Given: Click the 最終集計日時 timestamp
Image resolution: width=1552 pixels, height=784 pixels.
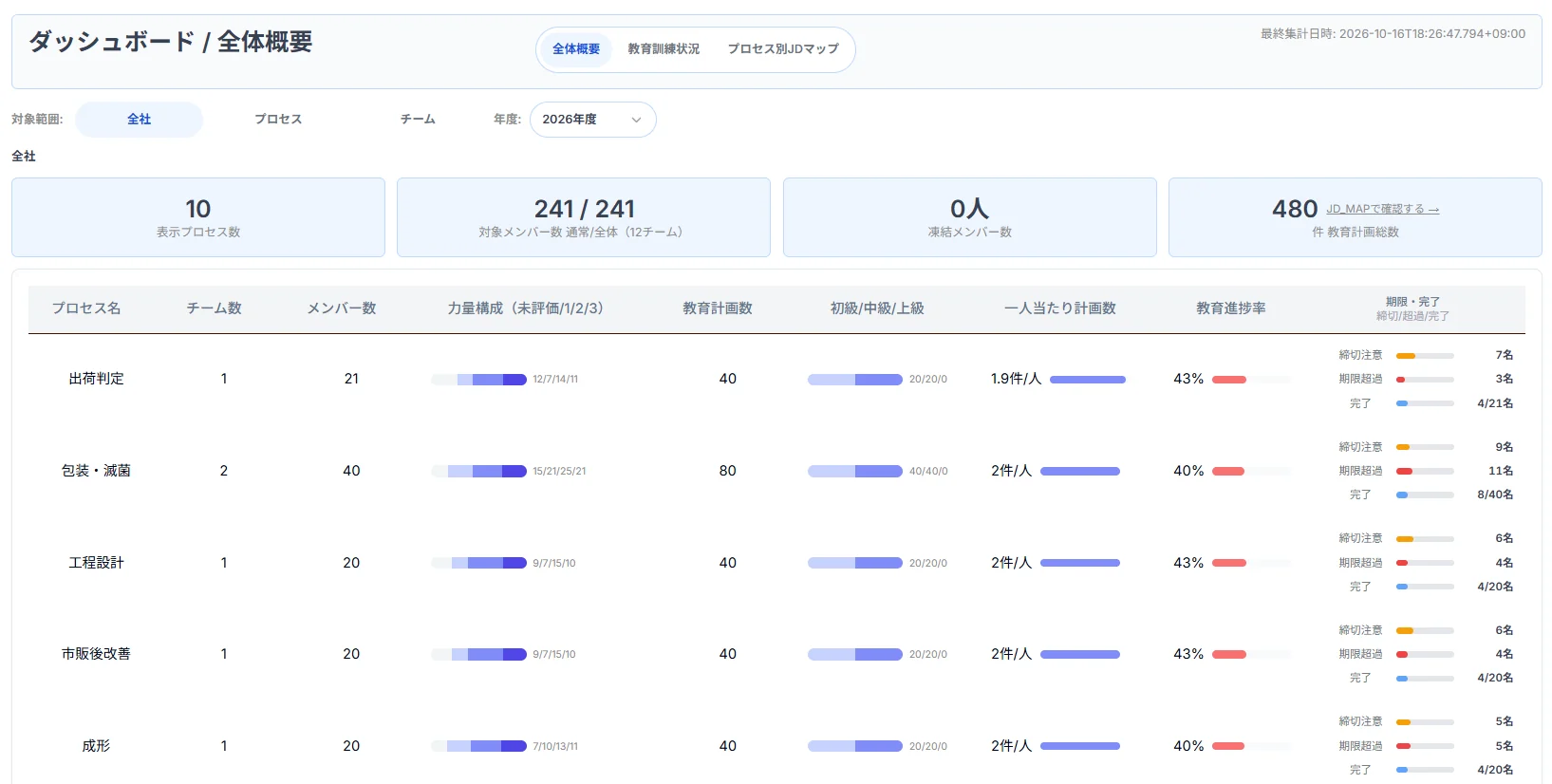Looking at the screenshot, I should point(1393,34).
